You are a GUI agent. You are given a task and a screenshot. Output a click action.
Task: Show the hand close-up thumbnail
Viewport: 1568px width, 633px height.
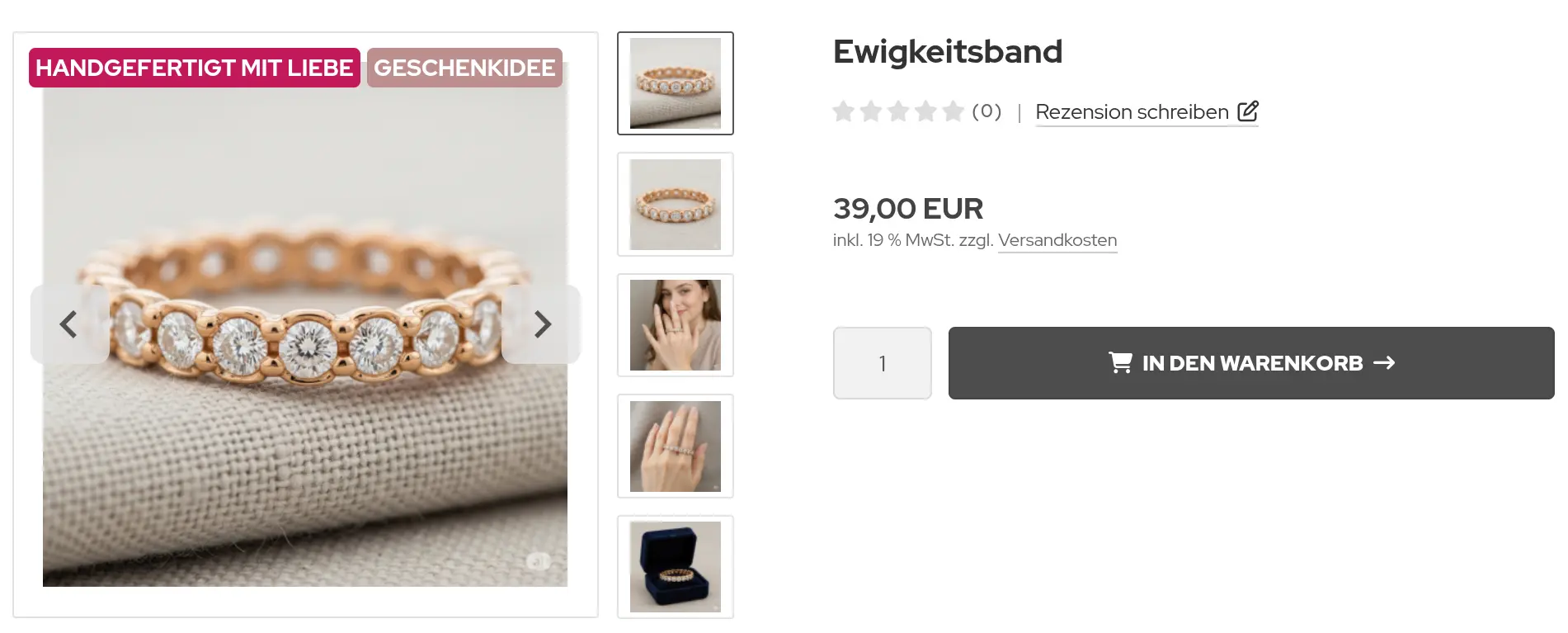(x=676, y=446)
